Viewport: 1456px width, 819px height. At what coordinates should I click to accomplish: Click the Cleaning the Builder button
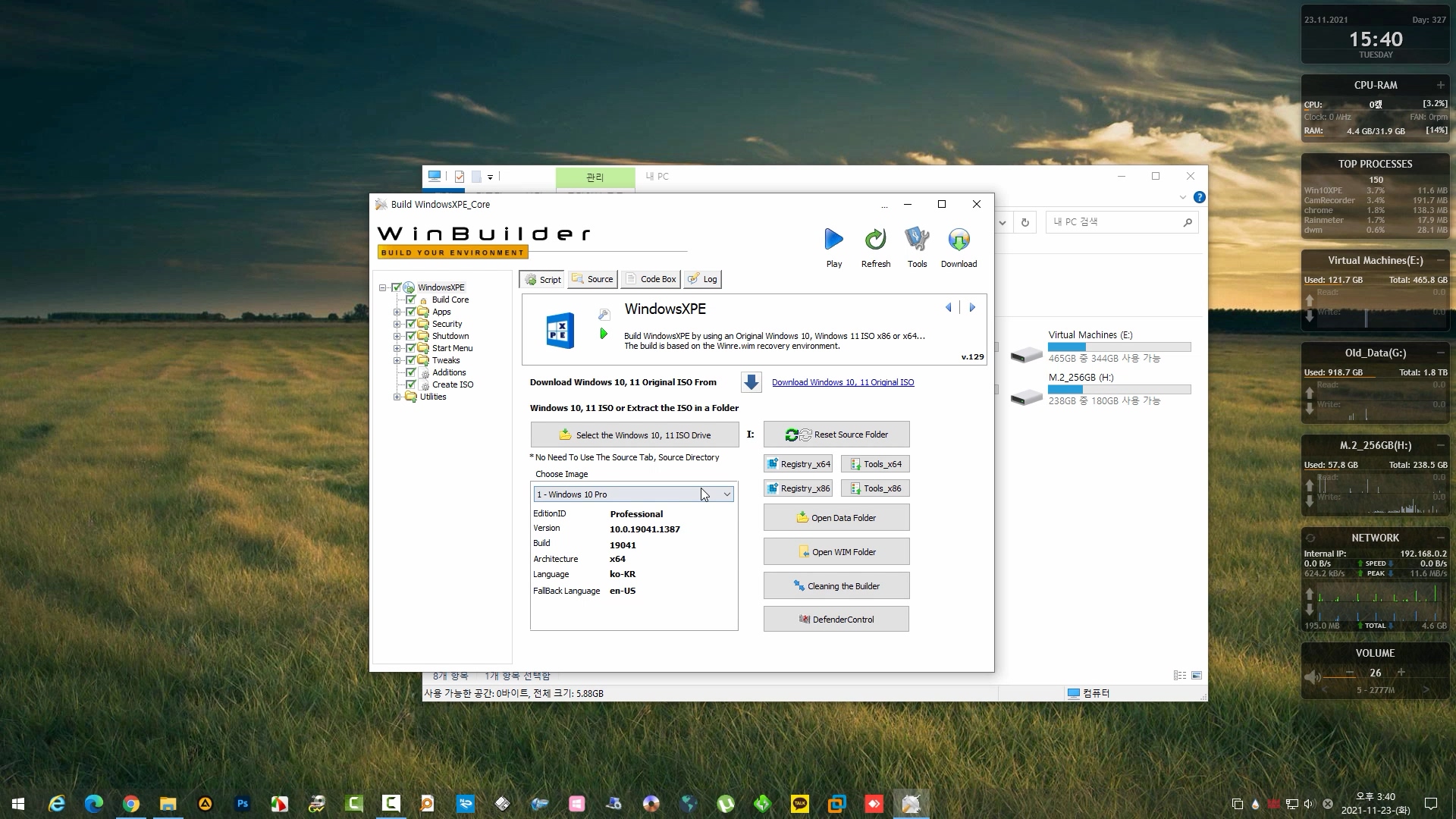836,586
